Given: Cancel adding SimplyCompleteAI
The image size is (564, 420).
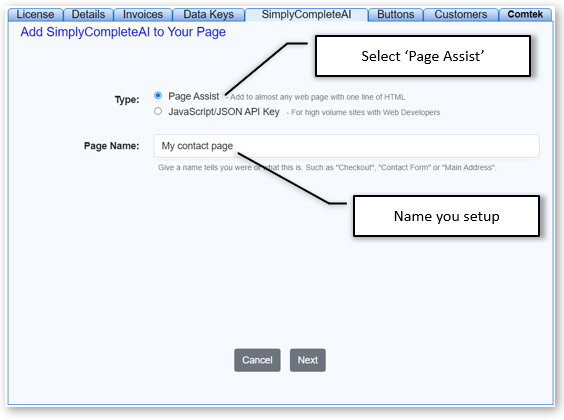Looking at the screenshot, I should (x=257, y=360).
